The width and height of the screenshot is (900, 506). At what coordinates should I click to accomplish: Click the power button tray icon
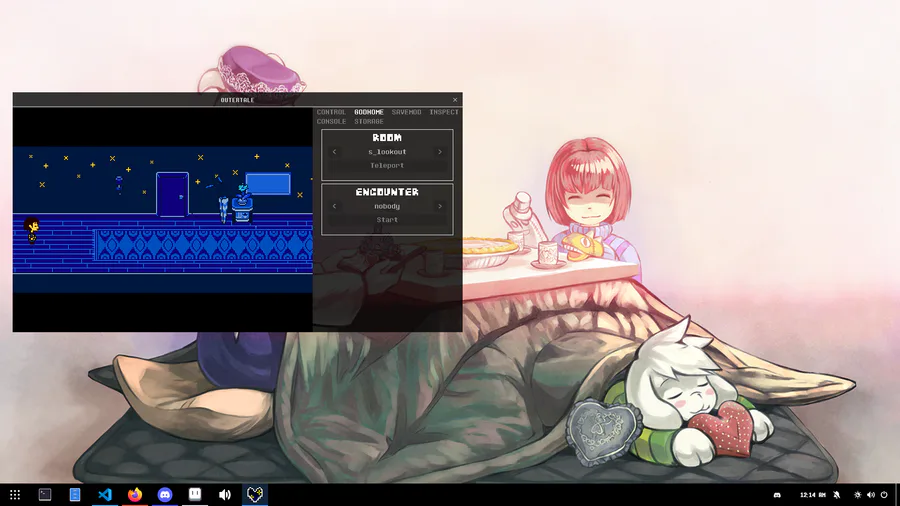(x=884, y=495)
